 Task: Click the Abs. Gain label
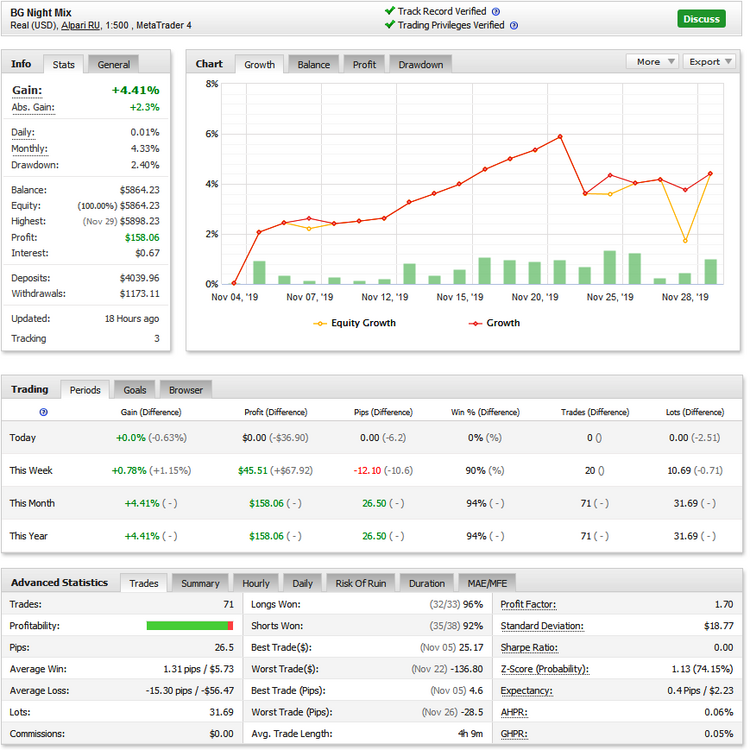33,108
